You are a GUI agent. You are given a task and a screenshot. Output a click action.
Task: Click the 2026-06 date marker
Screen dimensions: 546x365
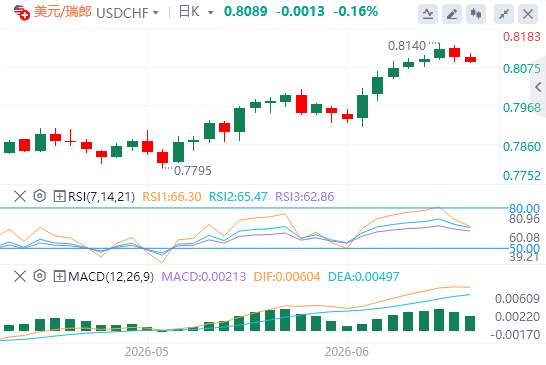click(346, 351)
